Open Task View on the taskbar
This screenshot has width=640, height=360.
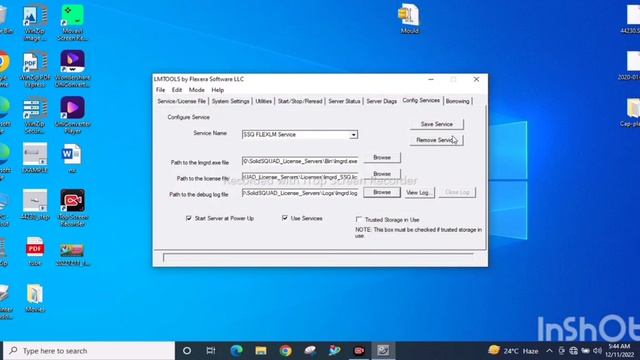coord(211,351)
